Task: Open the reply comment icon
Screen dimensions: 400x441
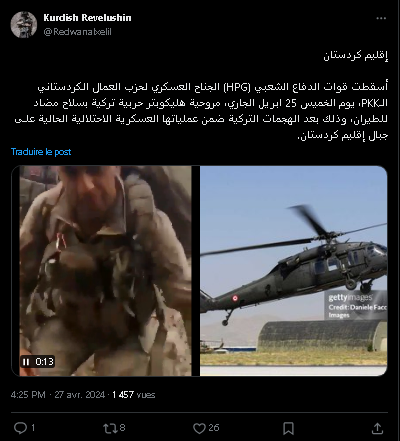Action: click(x=20, y=428)
